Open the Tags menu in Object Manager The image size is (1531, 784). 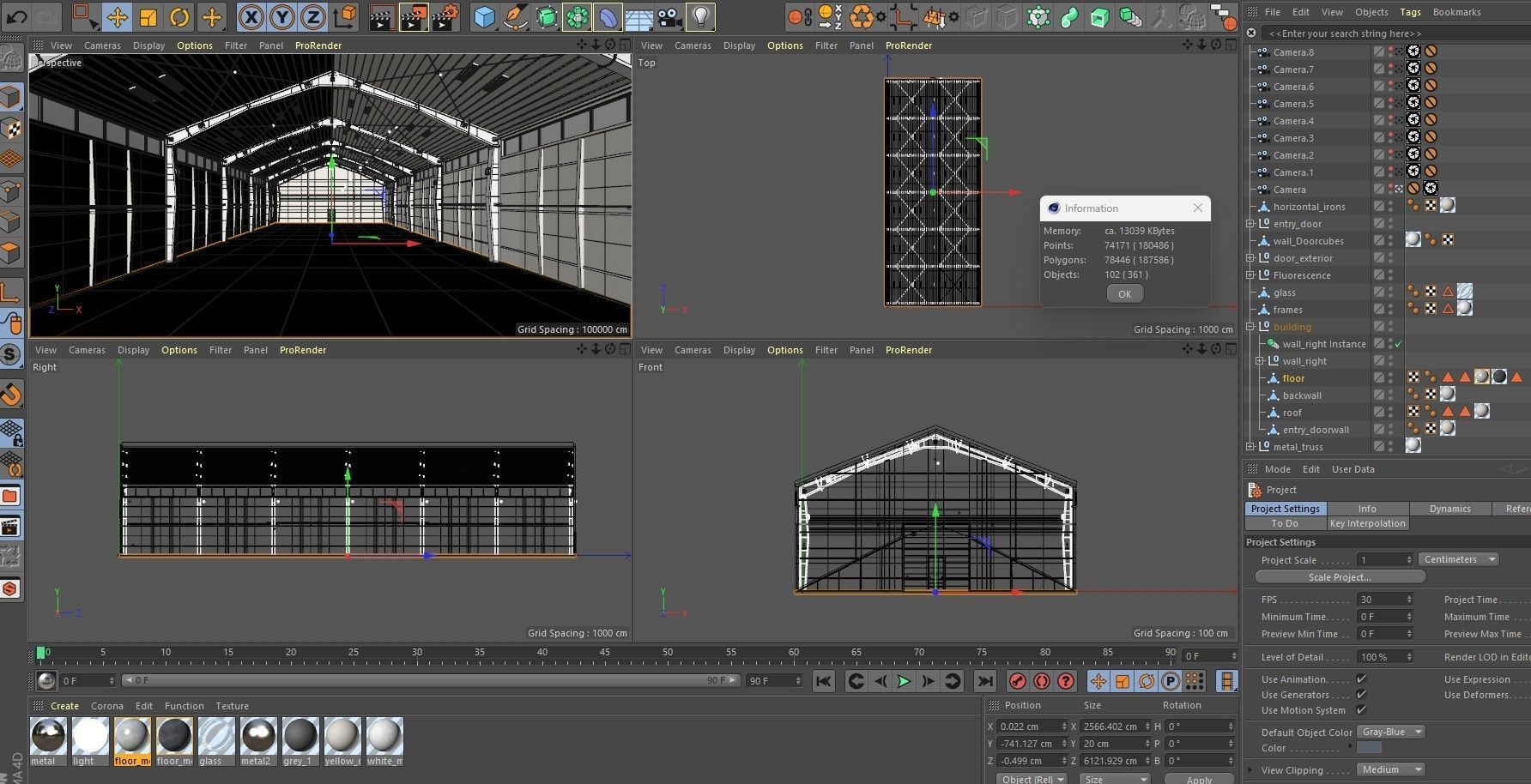coord(1410,12)
